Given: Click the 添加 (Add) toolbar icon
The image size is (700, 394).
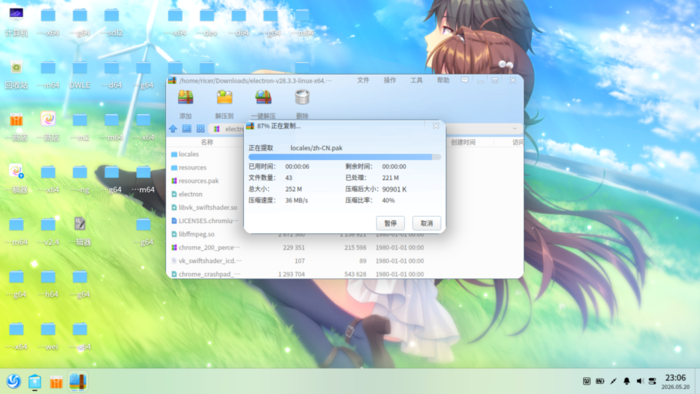Looking at the screenshot, I should (x=185, y=97).
